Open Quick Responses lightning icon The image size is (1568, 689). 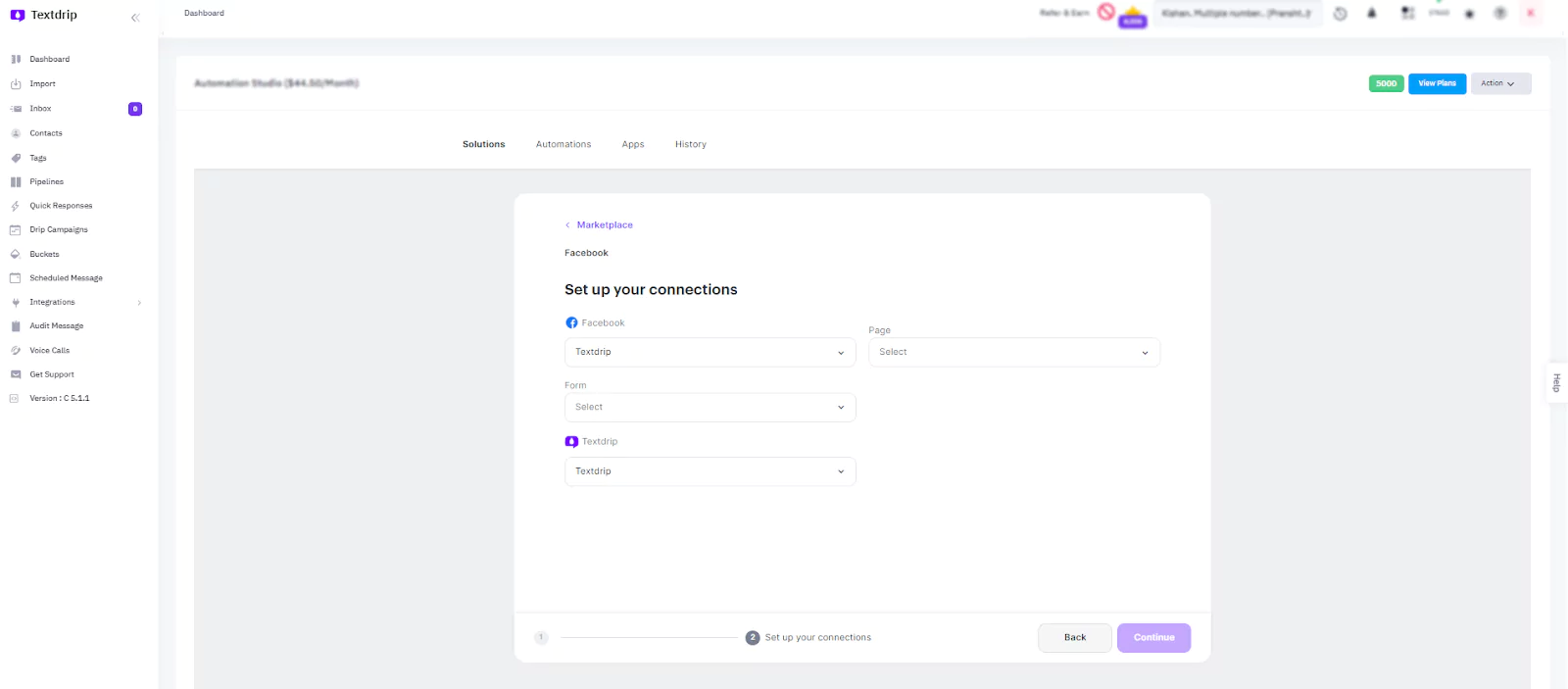[x=16, y=206]
